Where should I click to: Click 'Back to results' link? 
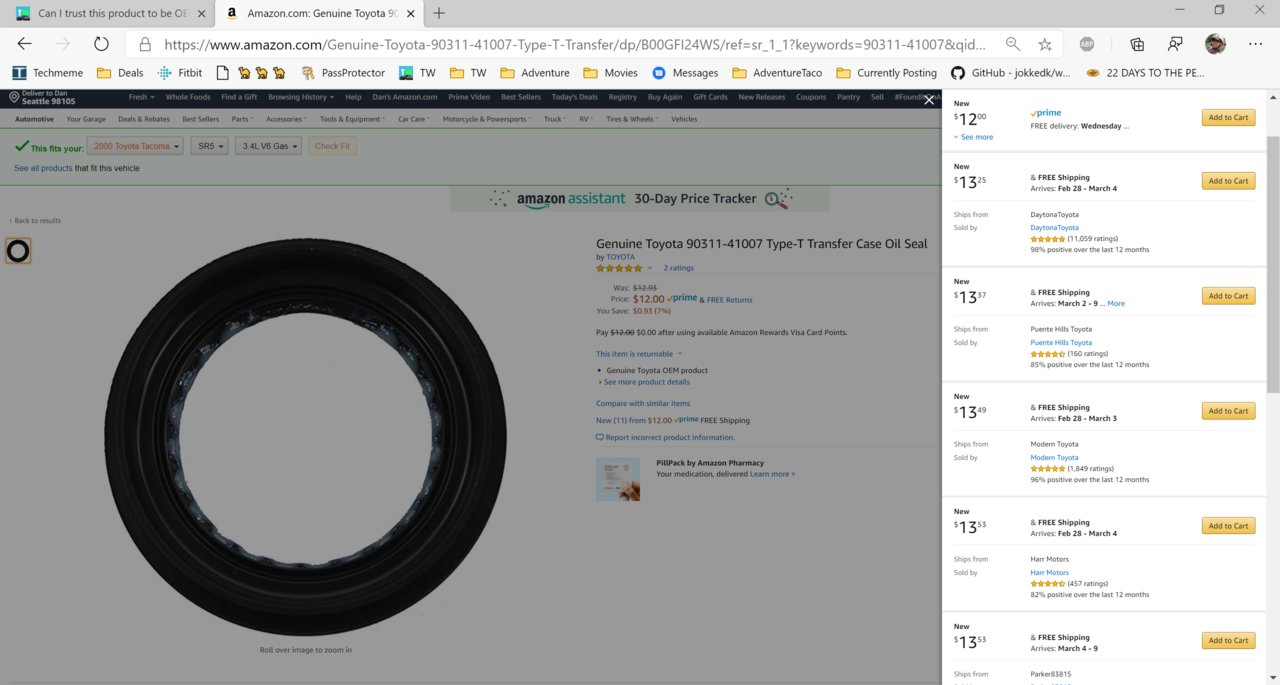pos(35,221)
